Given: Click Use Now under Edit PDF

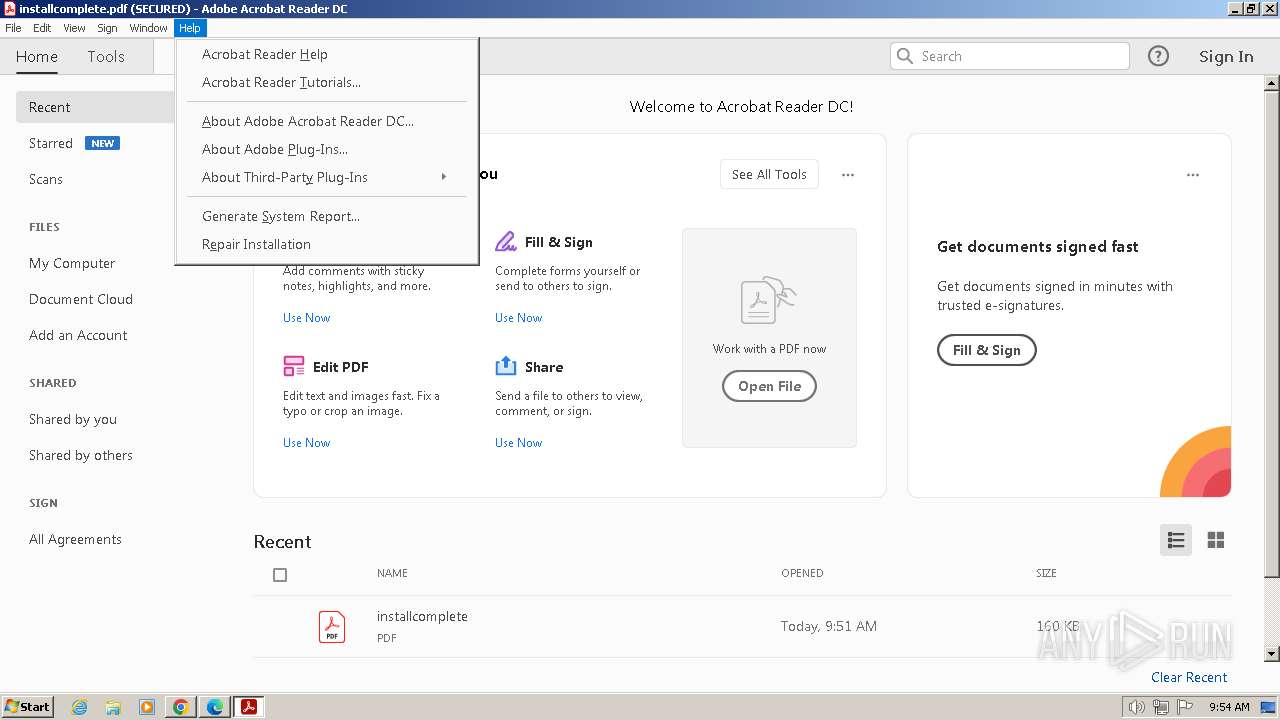Looking at the screenshot, I should point(306,443).
